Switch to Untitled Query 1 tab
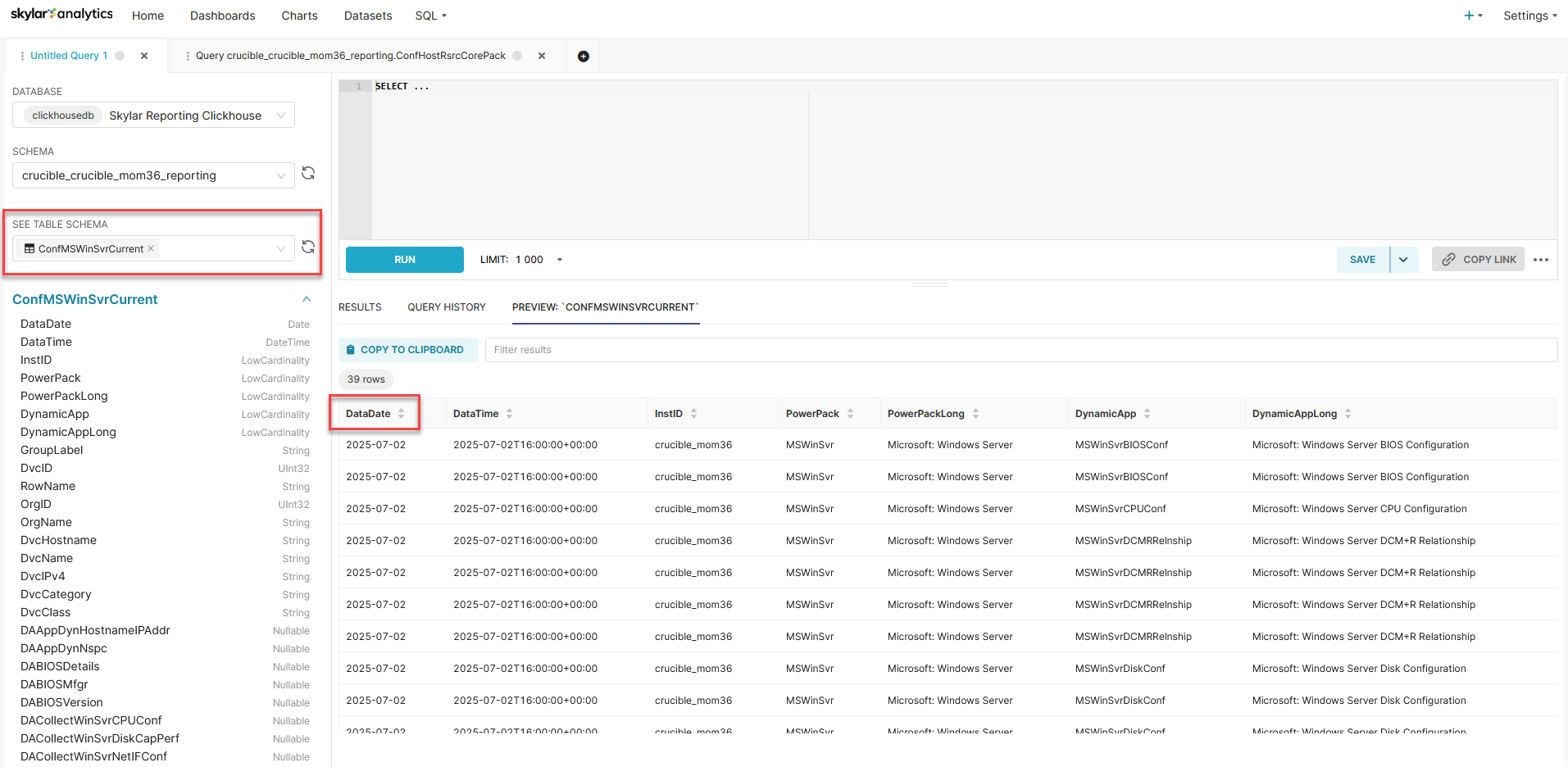1568x767 pixels. point(69,56)
